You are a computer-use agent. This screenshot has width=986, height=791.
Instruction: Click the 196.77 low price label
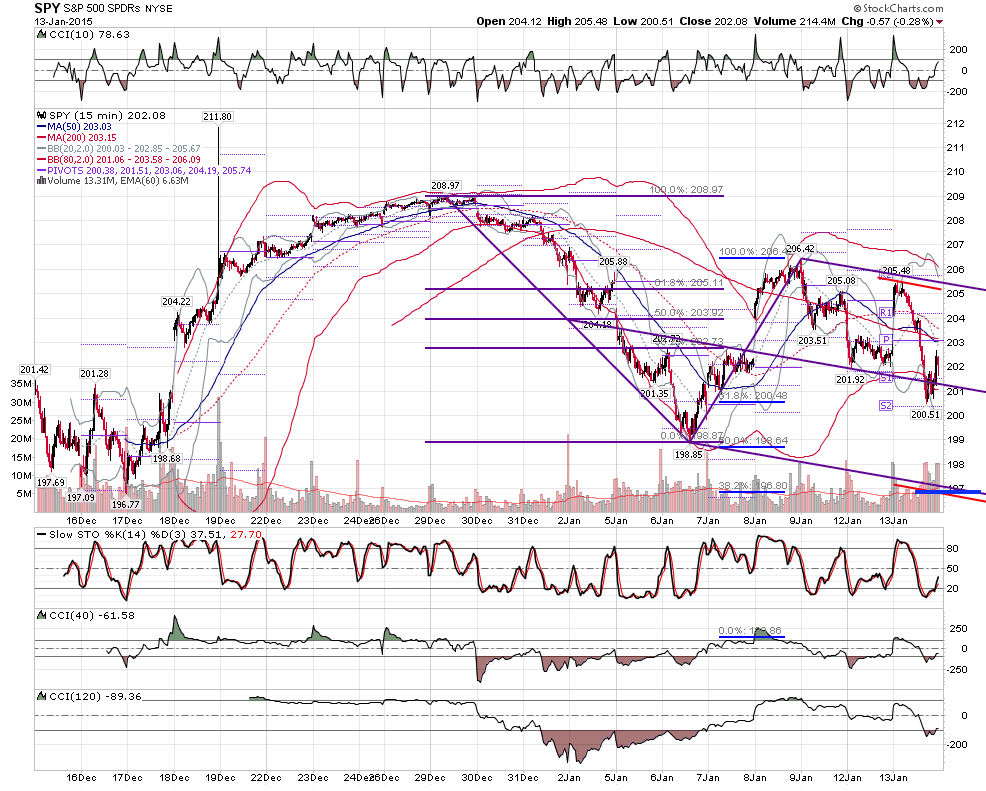[126, 504]
